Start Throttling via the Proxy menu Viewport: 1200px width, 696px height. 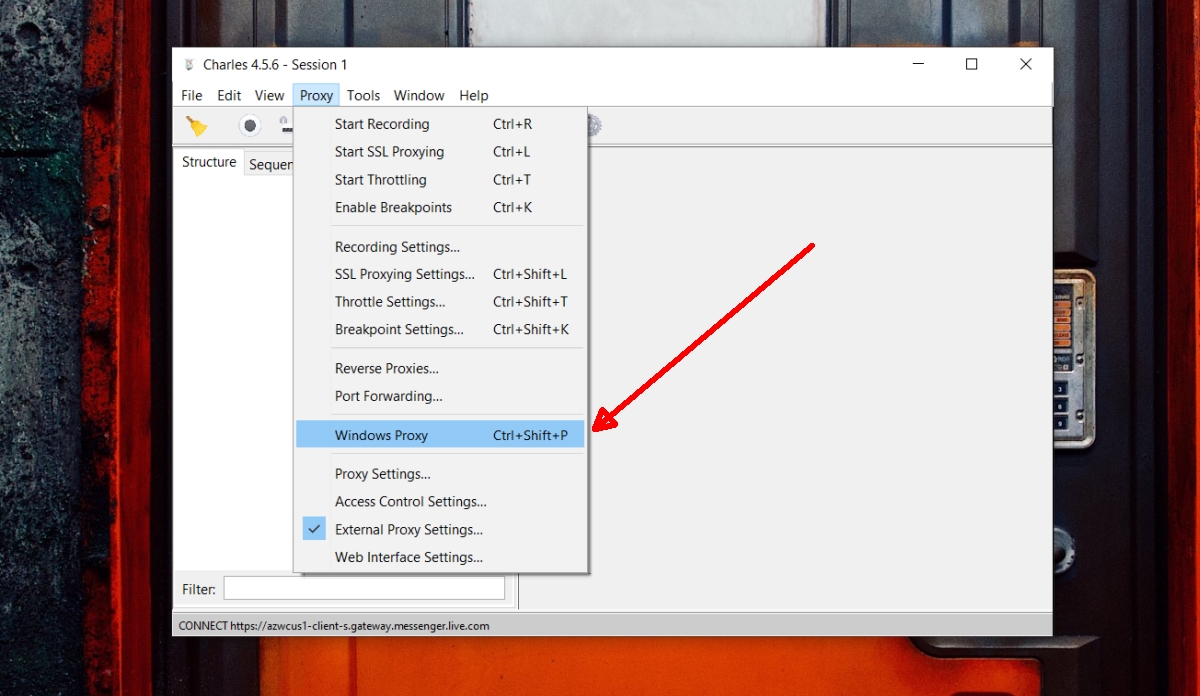(381, 179)
